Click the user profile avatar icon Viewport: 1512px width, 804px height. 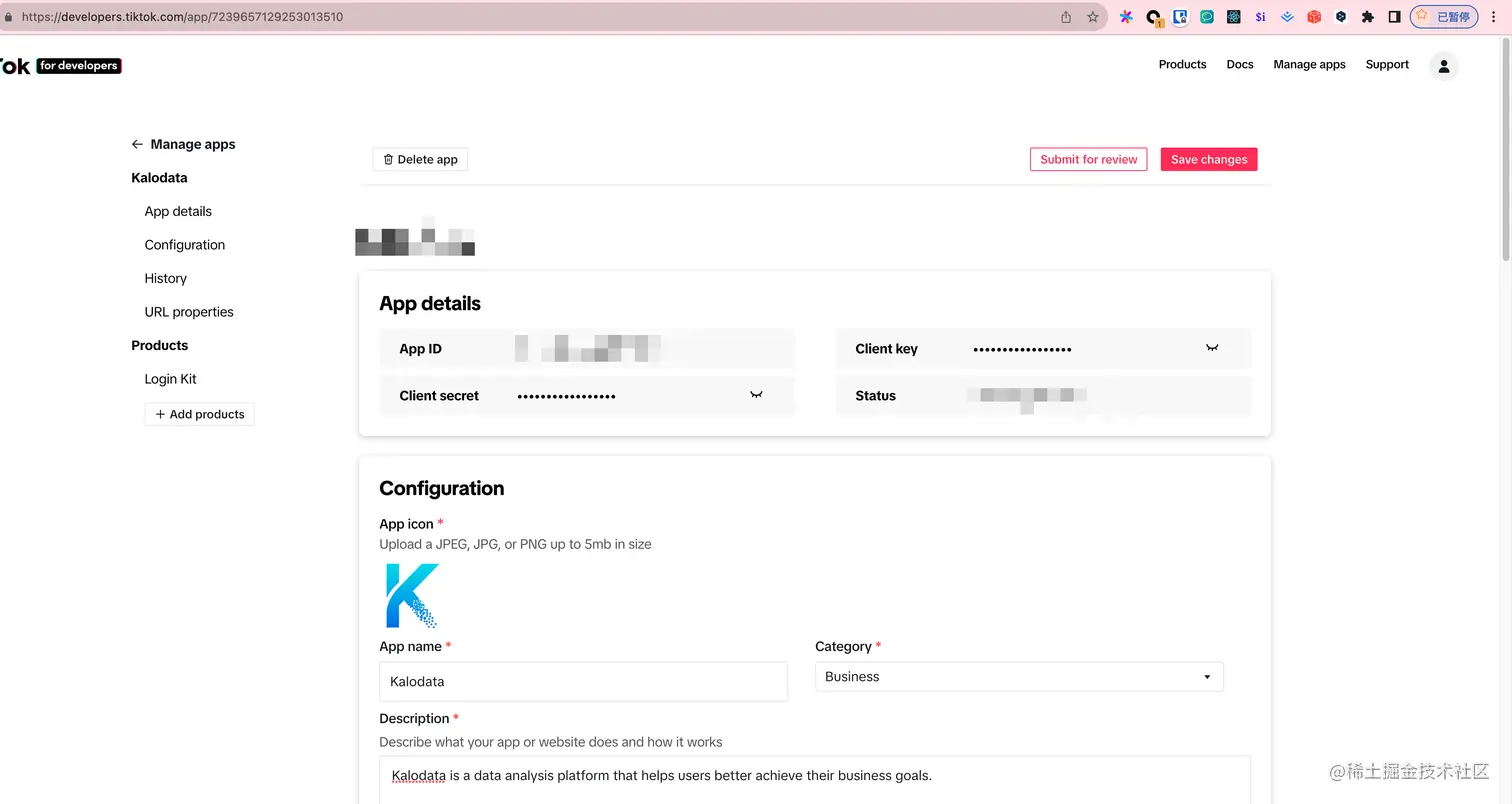[1443, 65]
